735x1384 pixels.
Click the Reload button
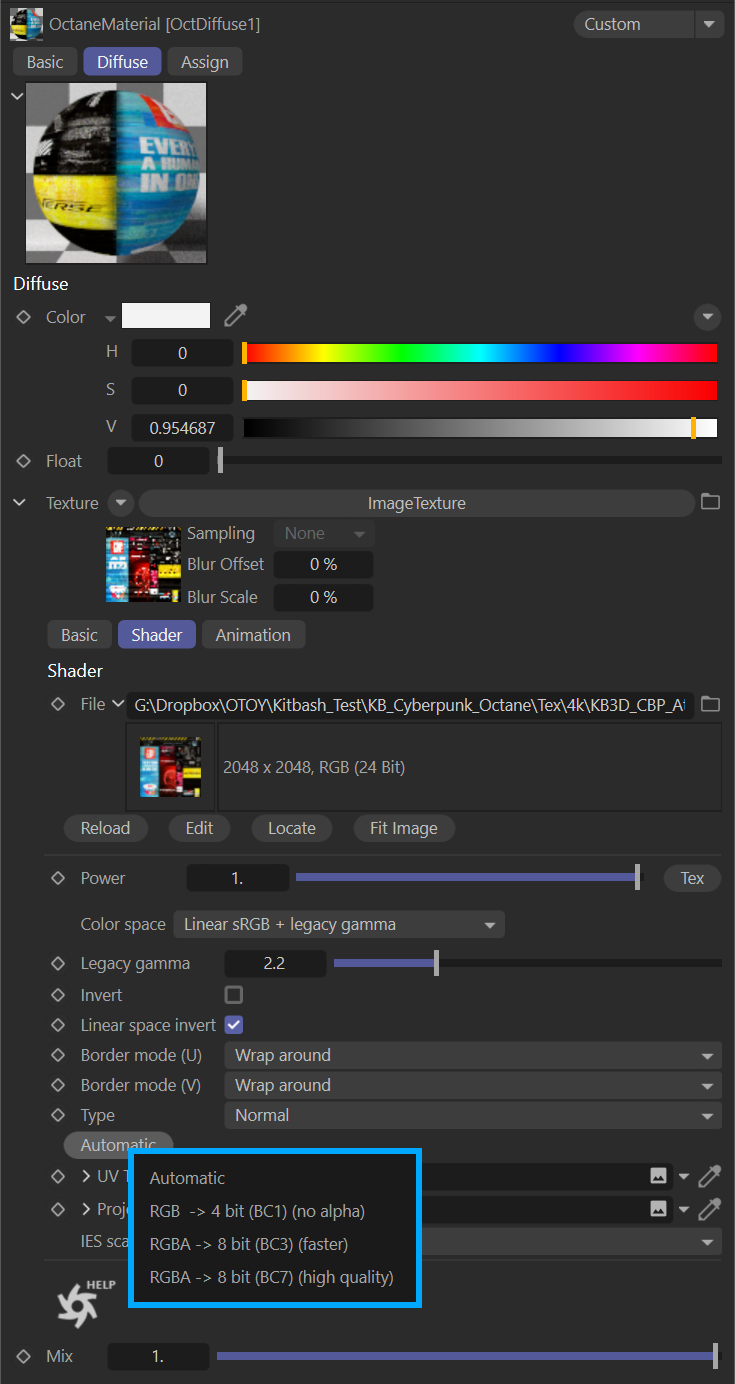105,828
